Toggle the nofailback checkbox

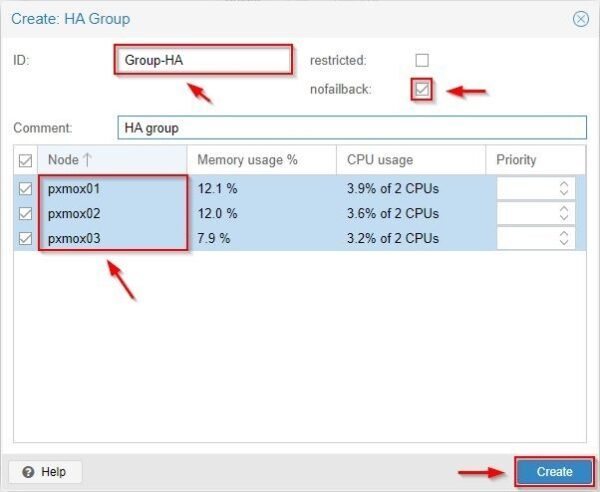(x=422, y=90)
